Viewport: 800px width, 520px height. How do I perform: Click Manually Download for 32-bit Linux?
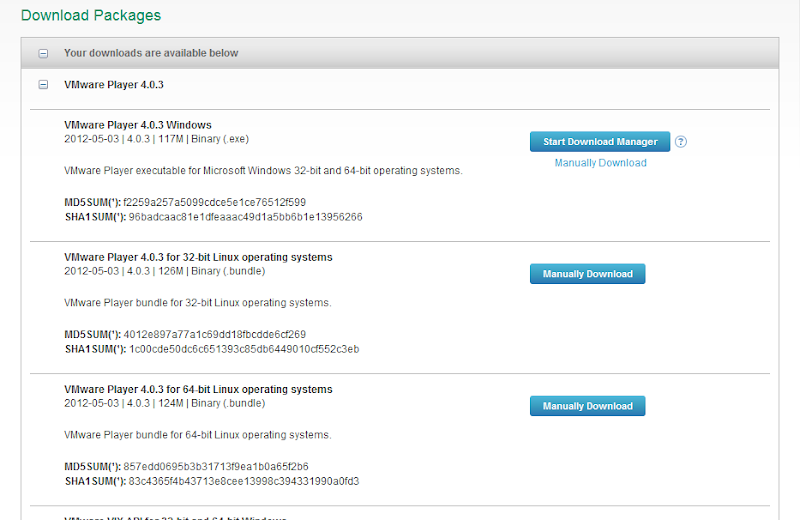click(587, 274)
